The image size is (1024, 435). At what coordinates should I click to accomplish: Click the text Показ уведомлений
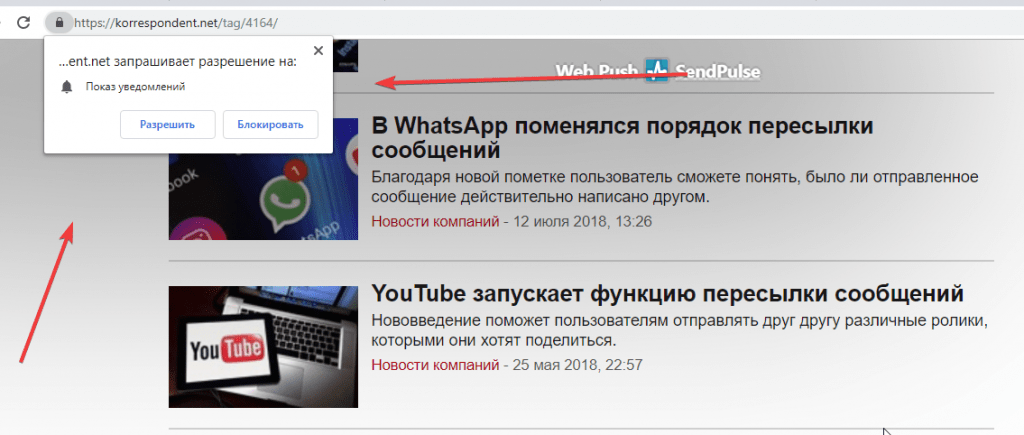tap(135, 87)
